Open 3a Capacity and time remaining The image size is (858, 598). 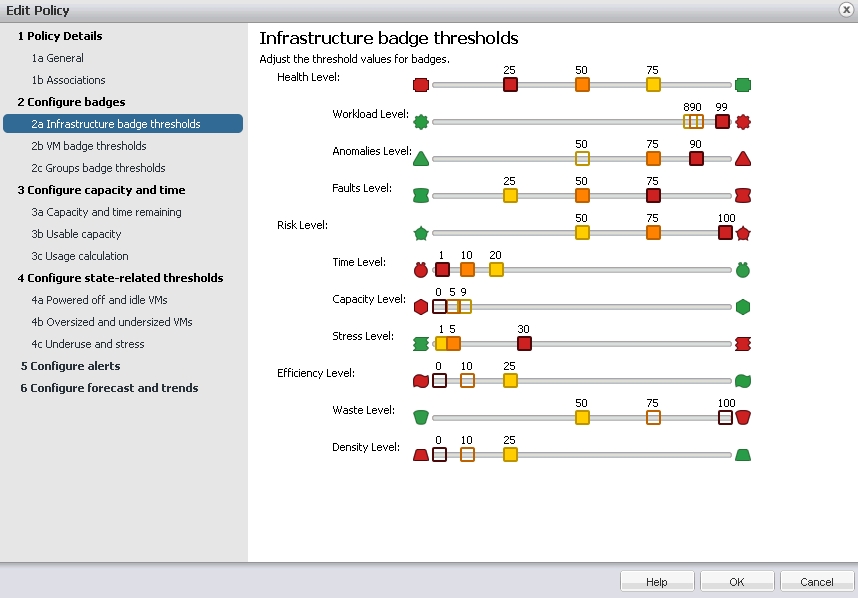pyautogui.click(x=106, y=212)
